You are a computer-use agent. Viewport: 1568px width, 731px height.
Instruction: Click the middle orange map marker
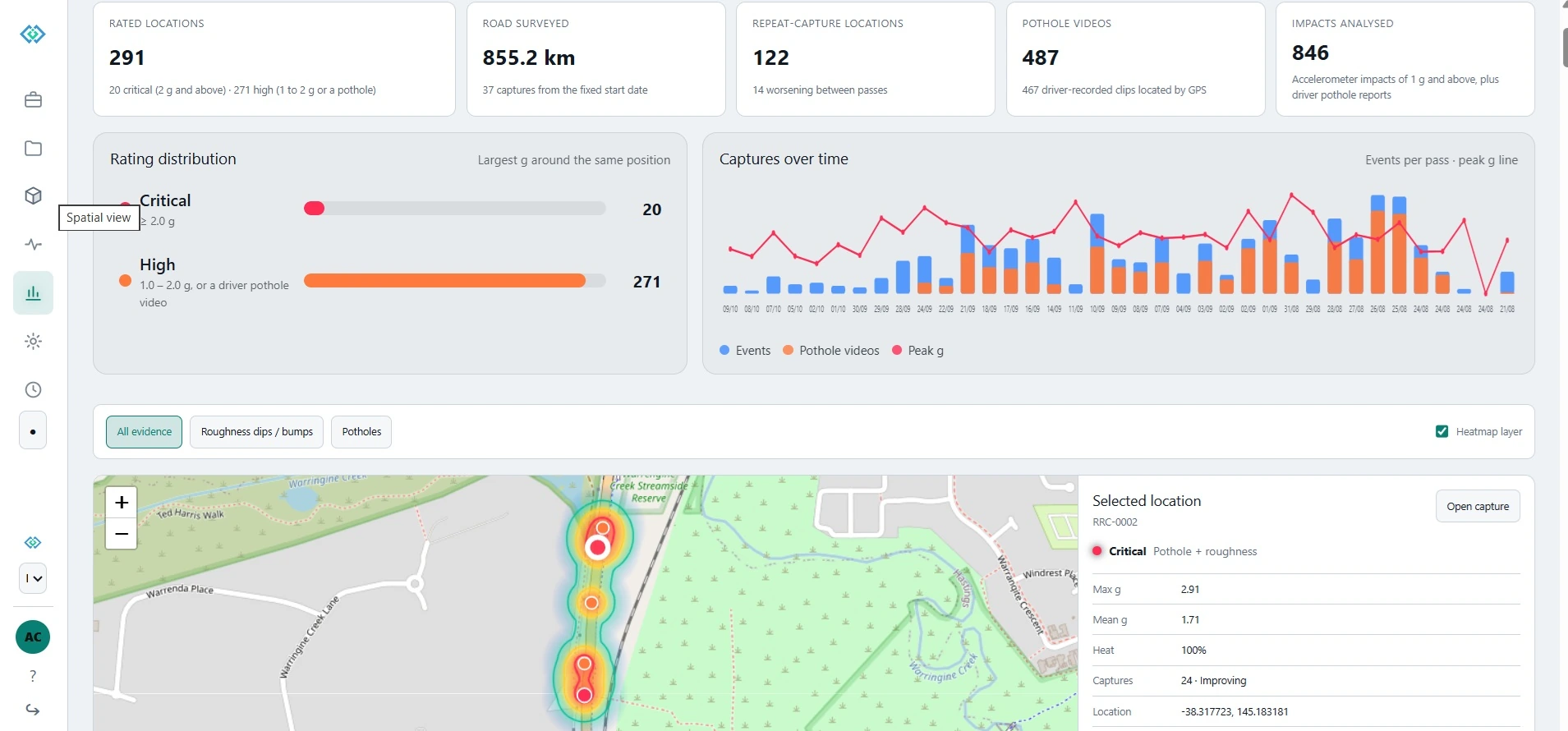click(x=591, y=603)
